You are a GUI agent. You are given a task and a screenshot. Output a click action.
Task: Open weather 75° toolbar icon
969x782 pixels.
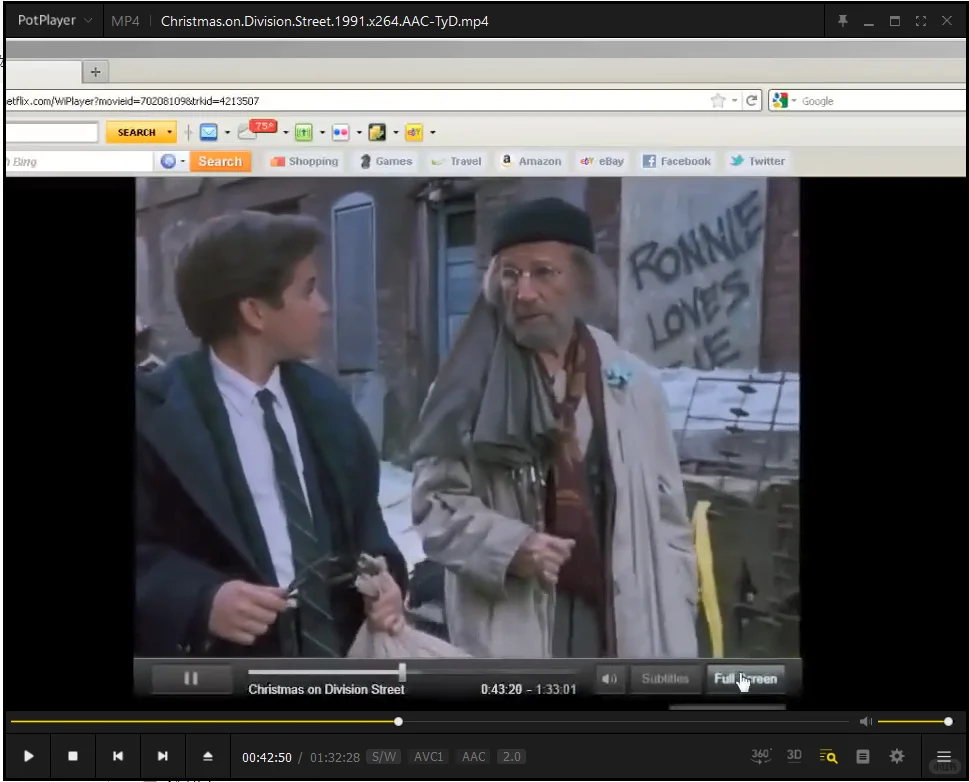(257, 130)
